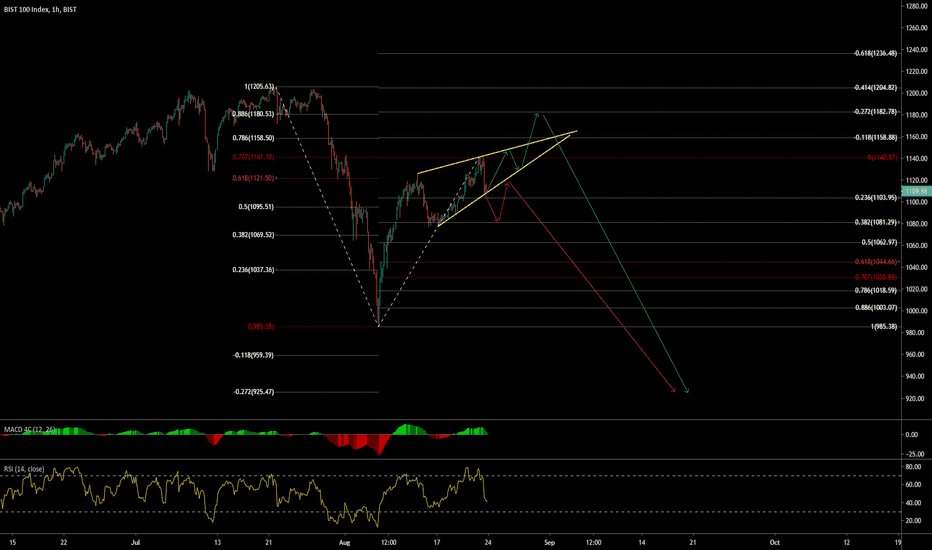Click Fibonacci label 0.382(1069.52)
The image size is (932, 550).
[x=253, y=235]
